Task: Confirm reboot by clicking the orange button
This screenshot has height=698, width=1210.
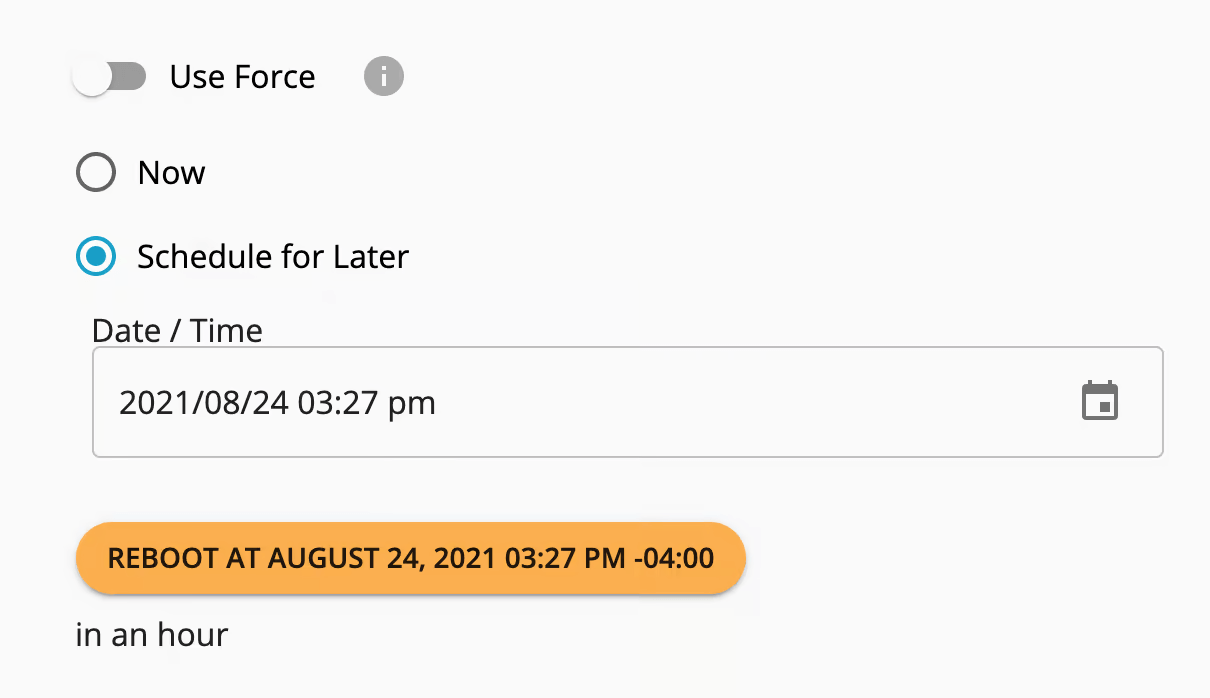Action: pos(410,558)
